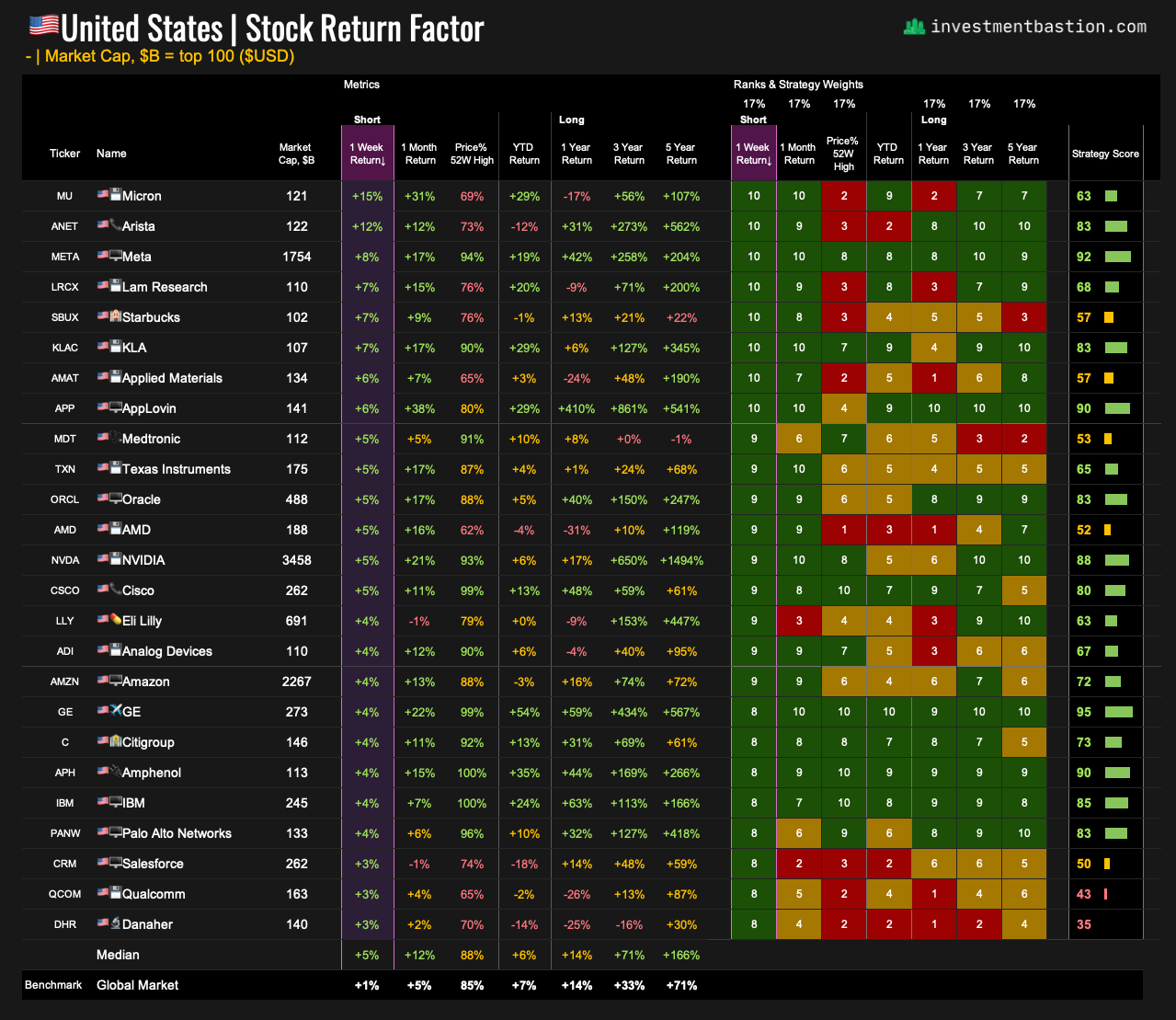Viewport: 1176px width, 1020px height.
Task: Click the Ranks & Strategy Weights heading
Action: coord(798,85)
